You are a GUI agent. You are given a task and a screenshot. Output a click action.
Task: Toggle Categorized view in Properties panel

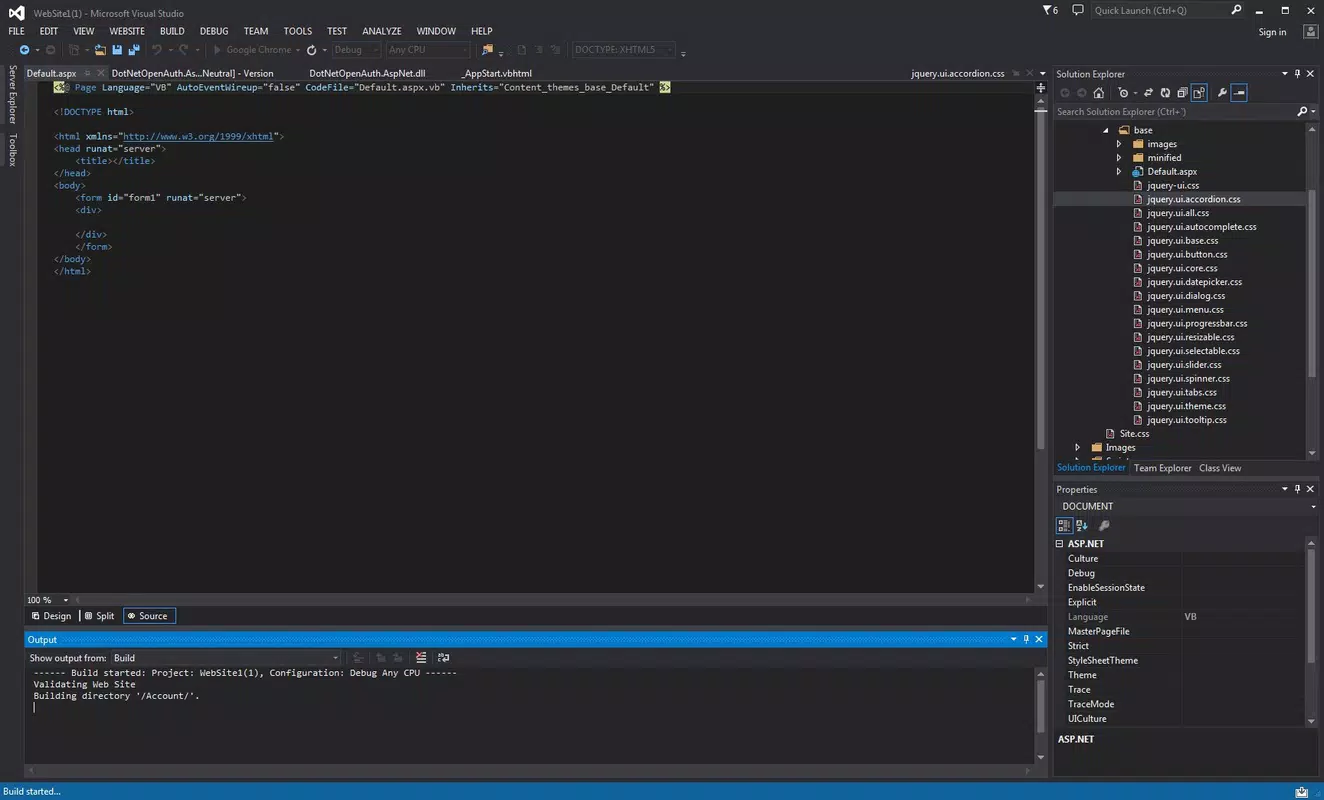pos(1065,525)
